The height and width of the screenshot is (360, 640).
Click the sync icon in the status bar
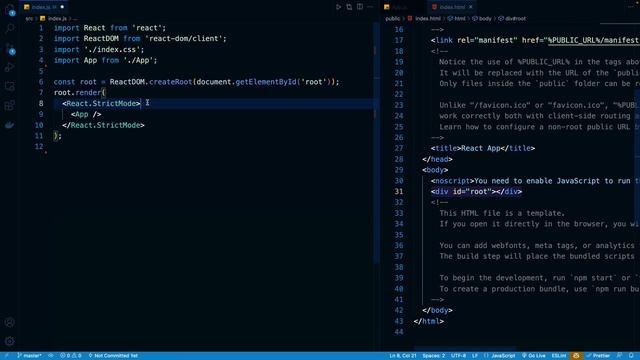51,356
